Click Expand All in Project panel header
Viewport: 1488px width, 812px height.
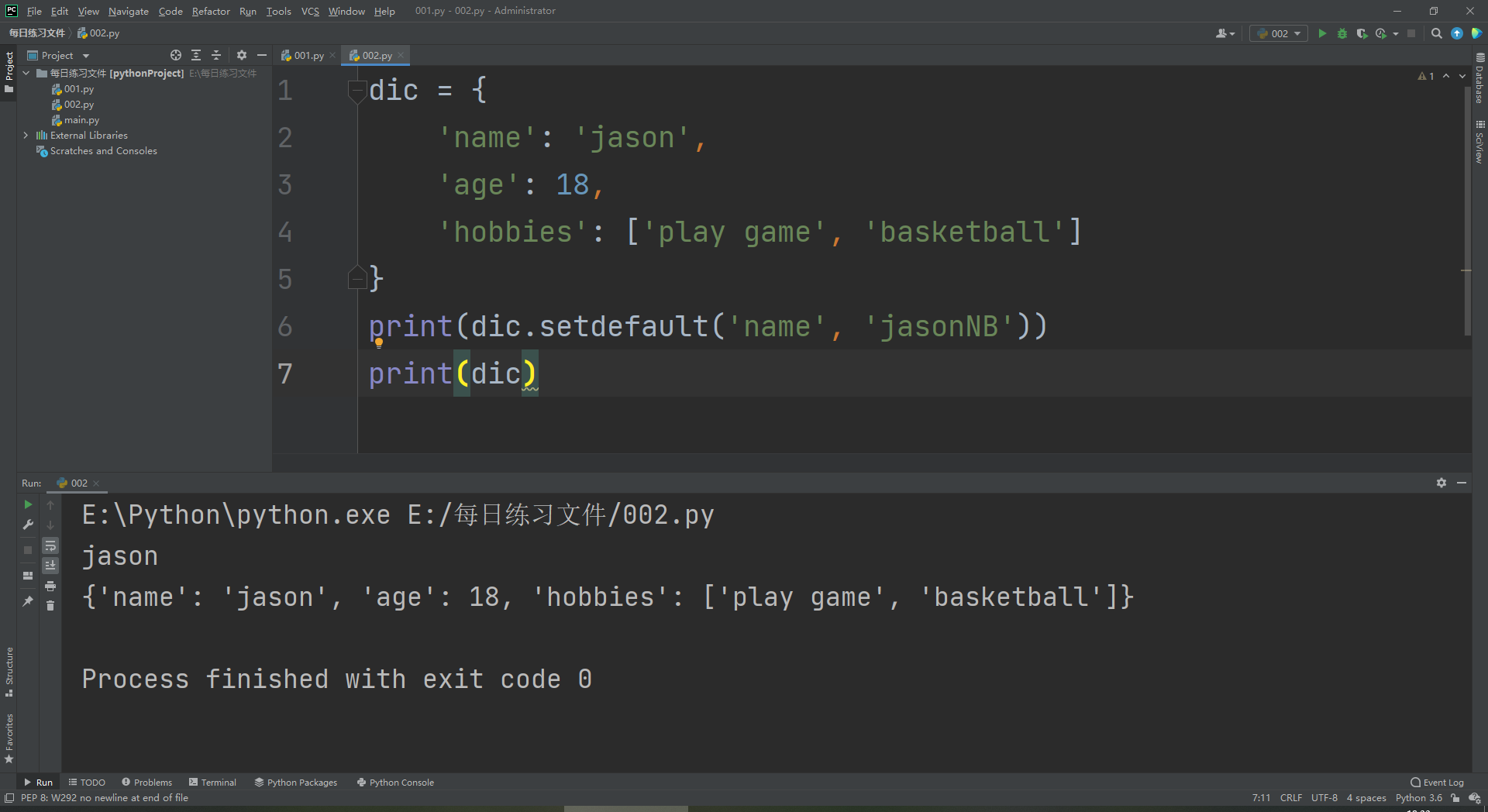[196, 55]
